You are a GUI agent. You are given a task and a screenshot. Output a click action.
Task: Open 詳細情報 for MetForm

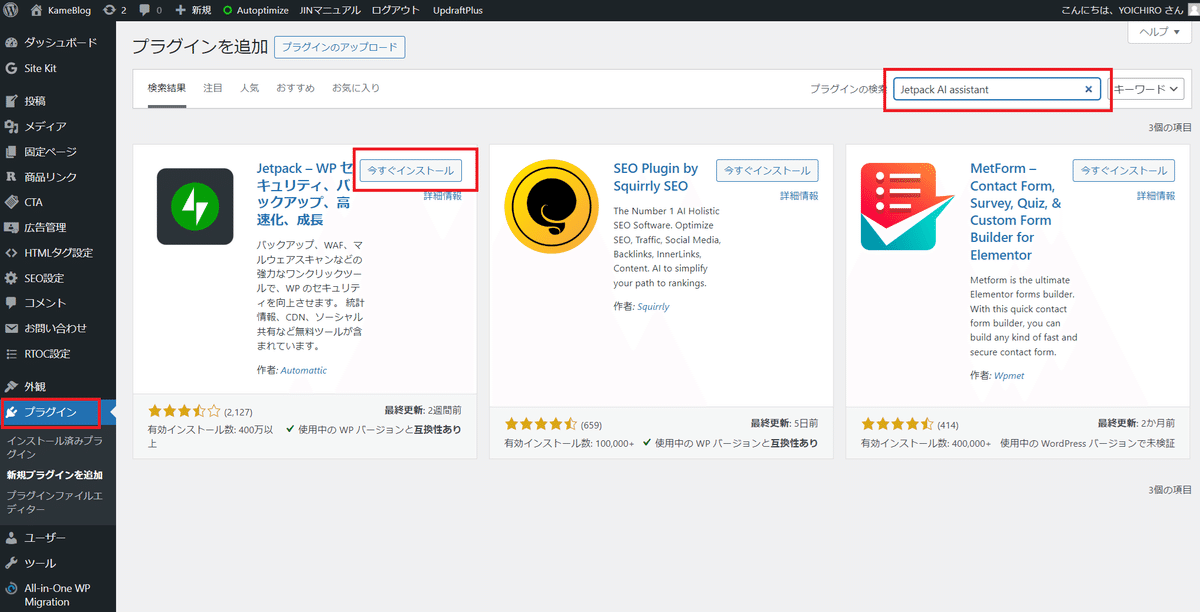point(1155,196)
